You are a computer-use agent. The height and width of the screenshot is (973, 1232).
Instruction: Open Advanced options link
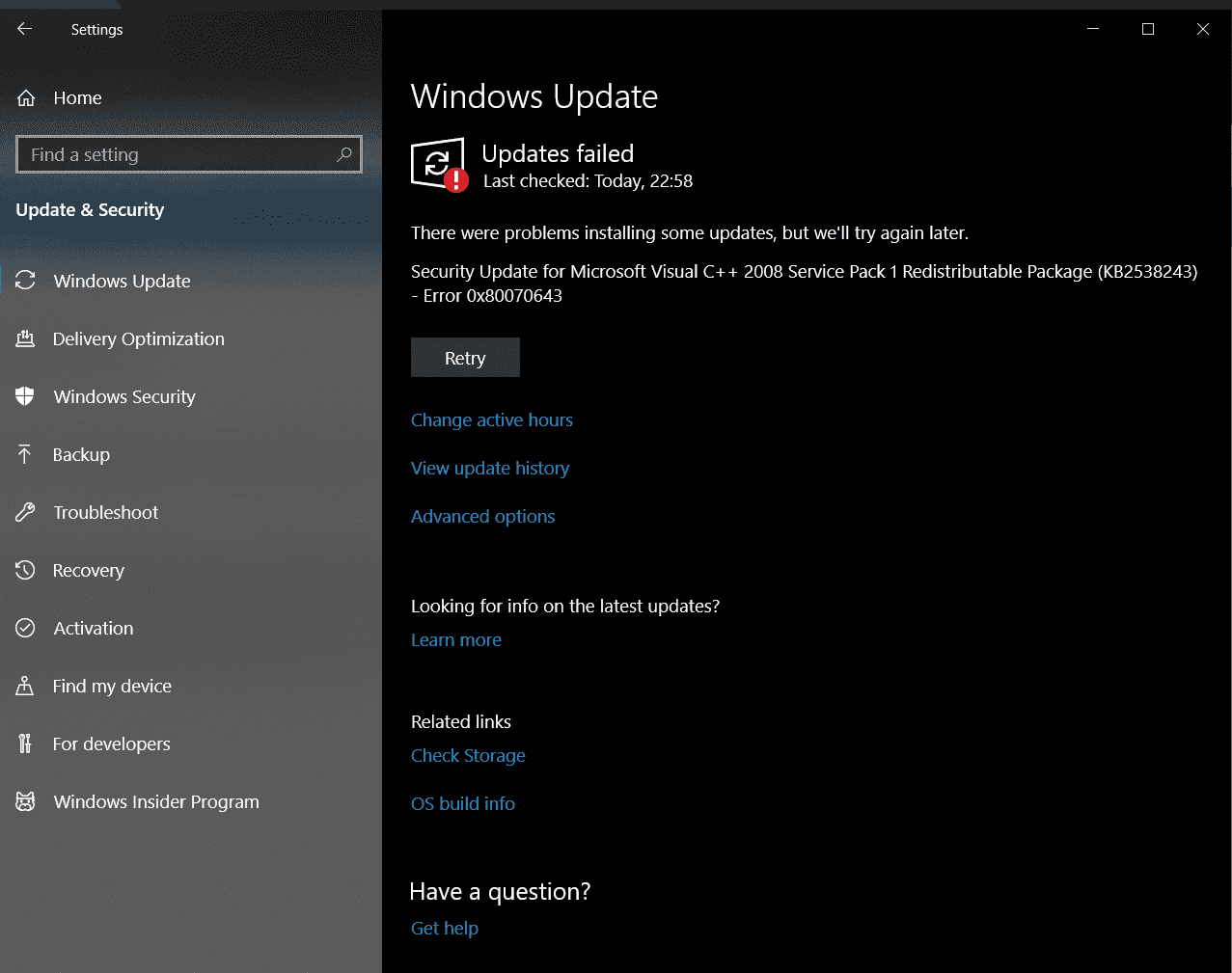(483, 517)
